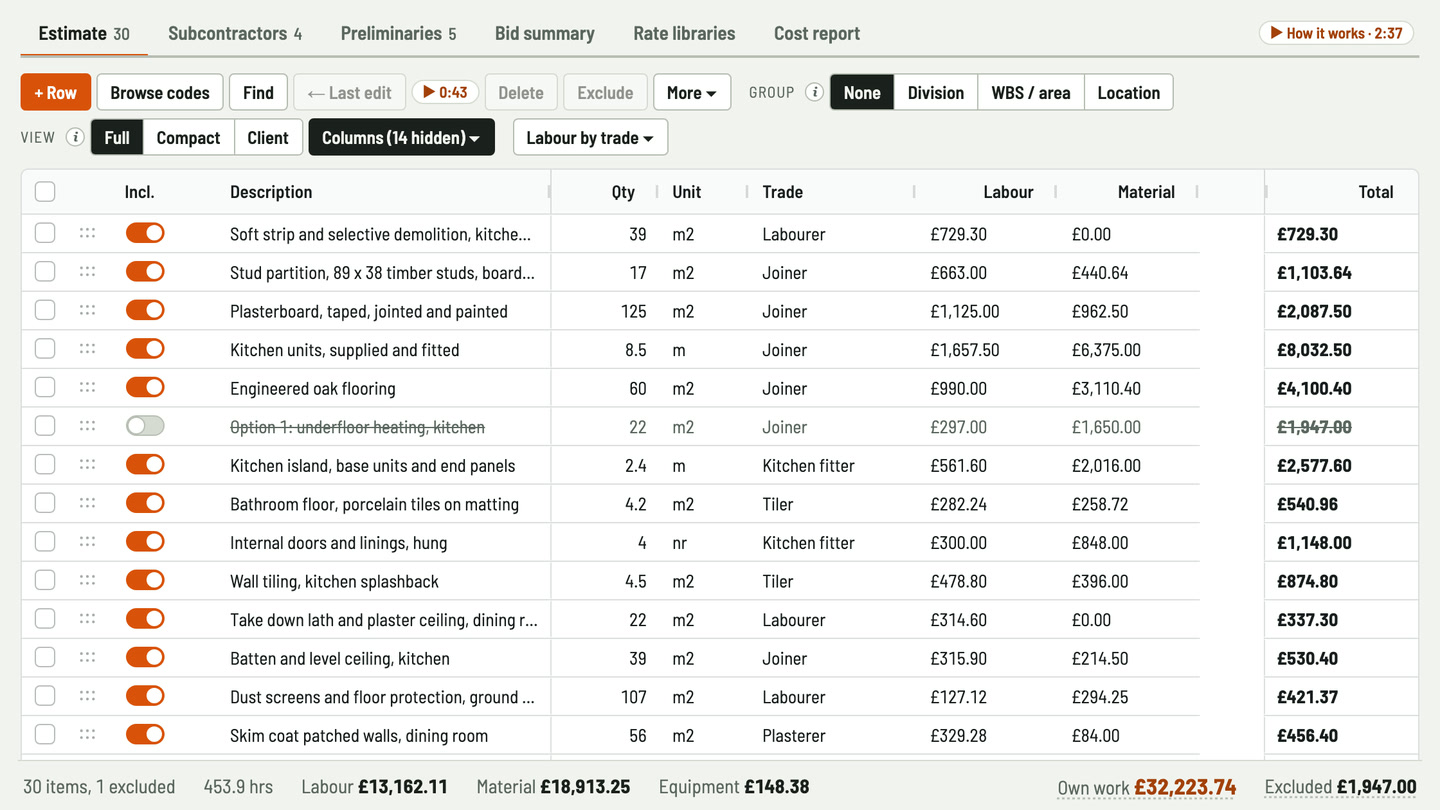Toggle include switch for Stud partition row

[145, 272]
